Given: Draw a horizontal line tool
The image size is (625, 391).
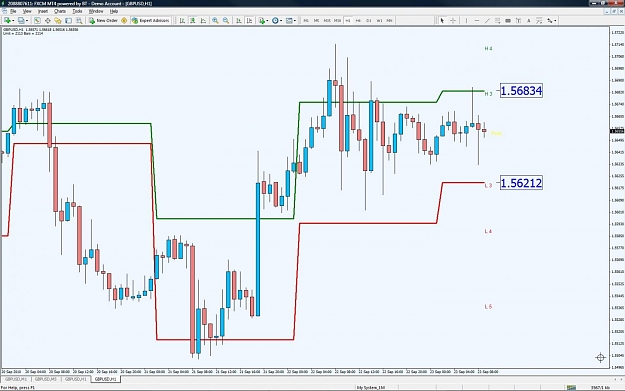Looking at the screenshot, I should (477, 20).
